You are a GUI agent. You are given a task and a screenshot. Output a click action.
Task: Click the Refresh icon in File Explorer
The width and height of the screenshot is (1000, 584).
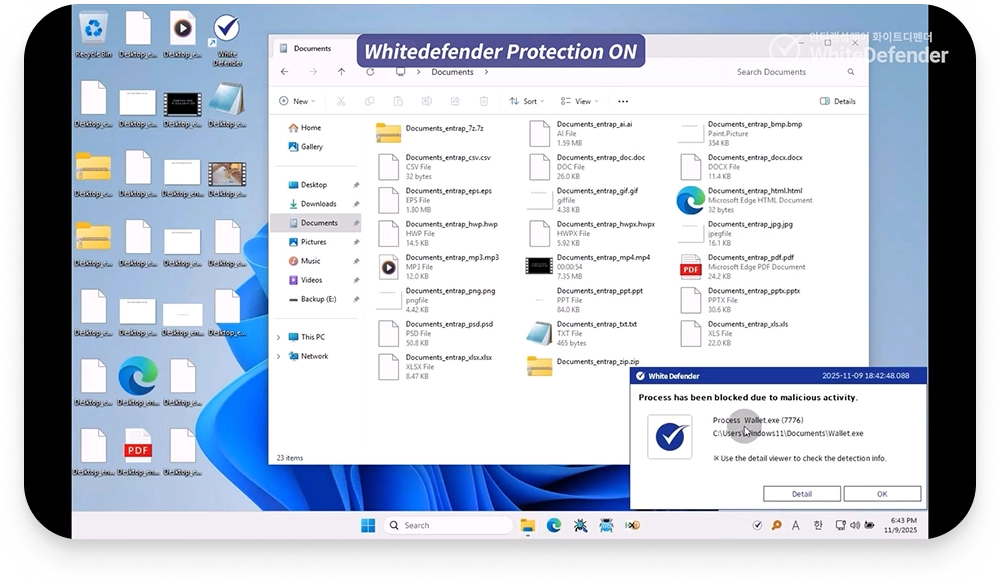(370, 72)
